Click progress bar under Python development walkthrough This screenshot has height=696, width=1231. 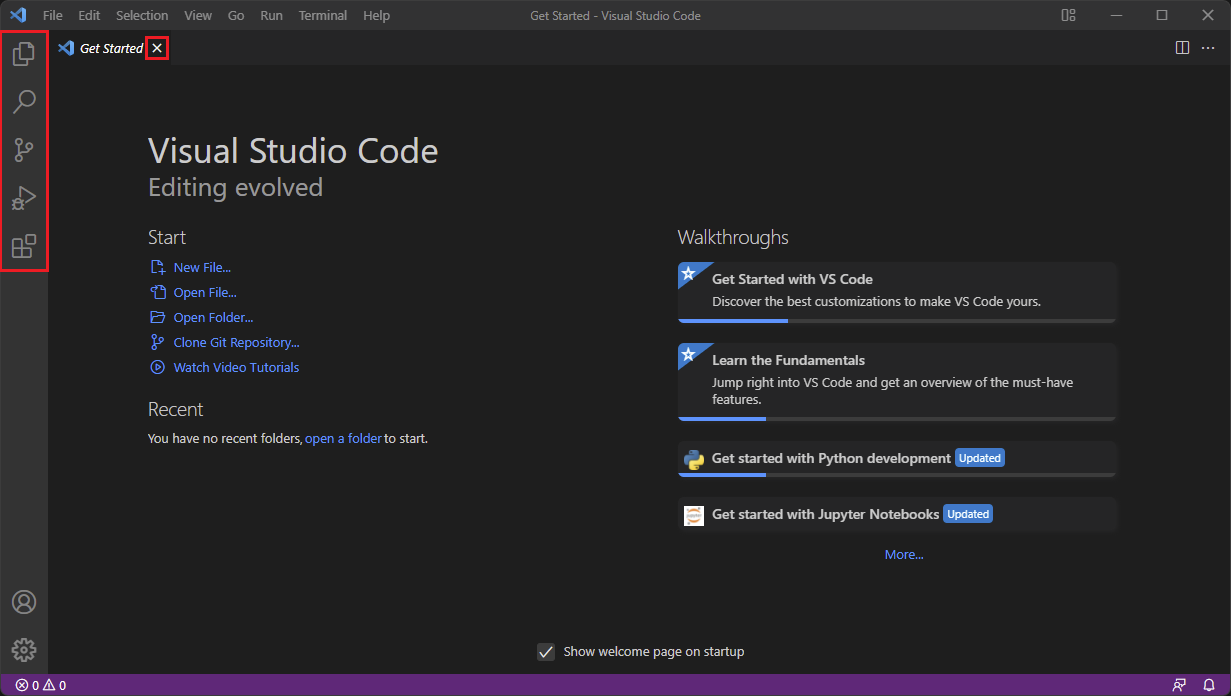[897, 475]
